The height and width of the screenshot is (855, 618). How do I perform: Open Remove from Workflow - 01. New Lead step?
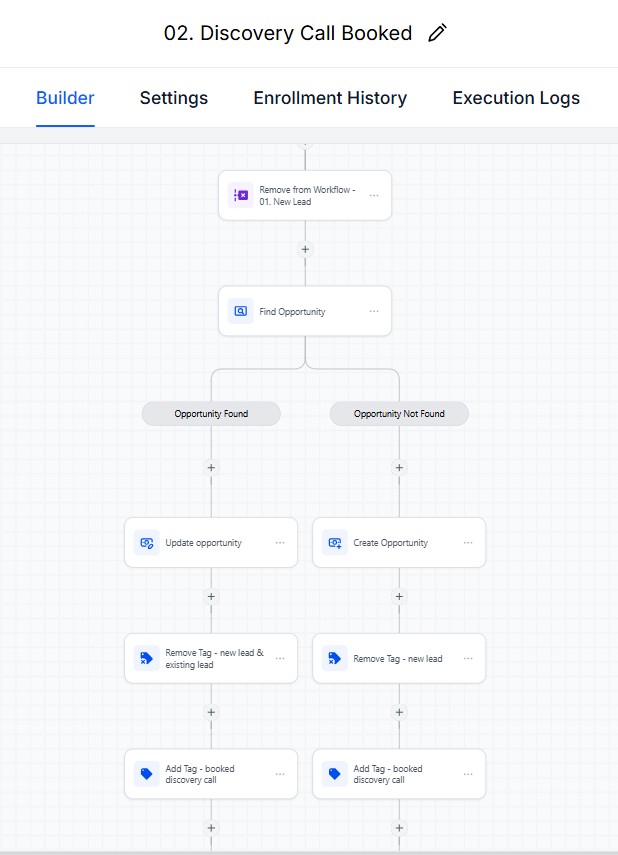(x=305, y=195)
